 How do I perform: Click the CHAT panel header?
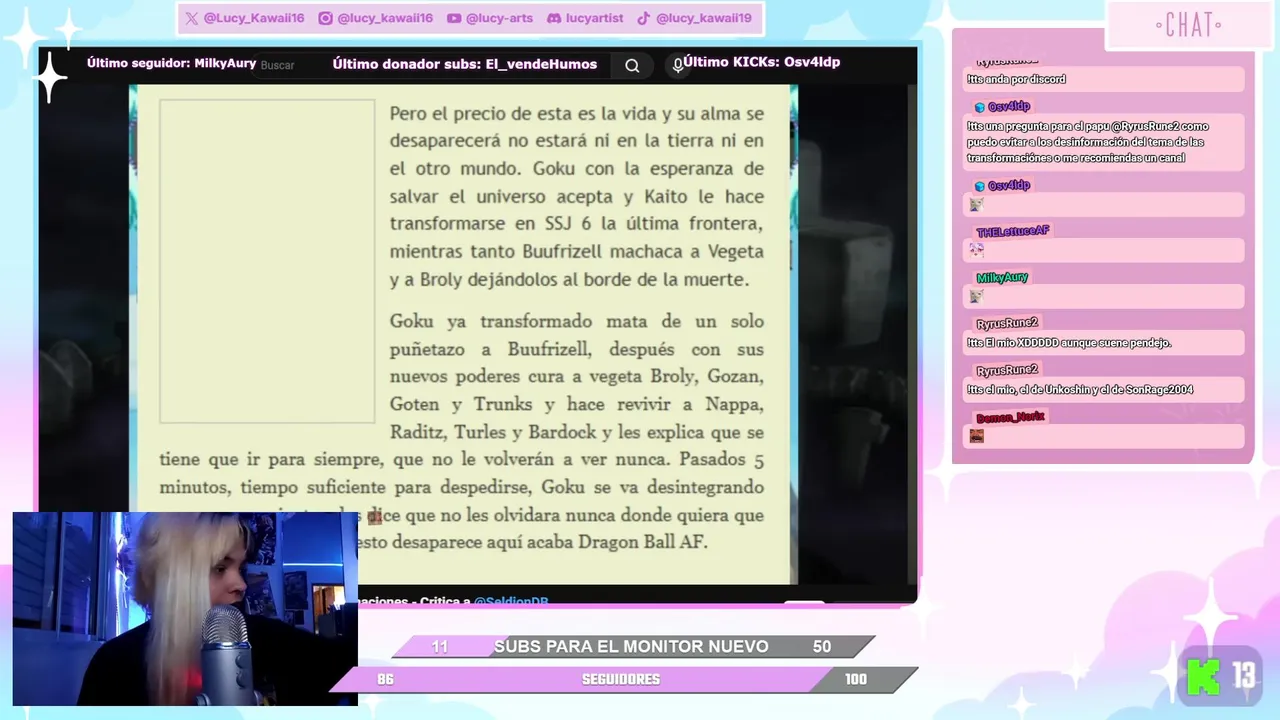[x=1188, y=25]
